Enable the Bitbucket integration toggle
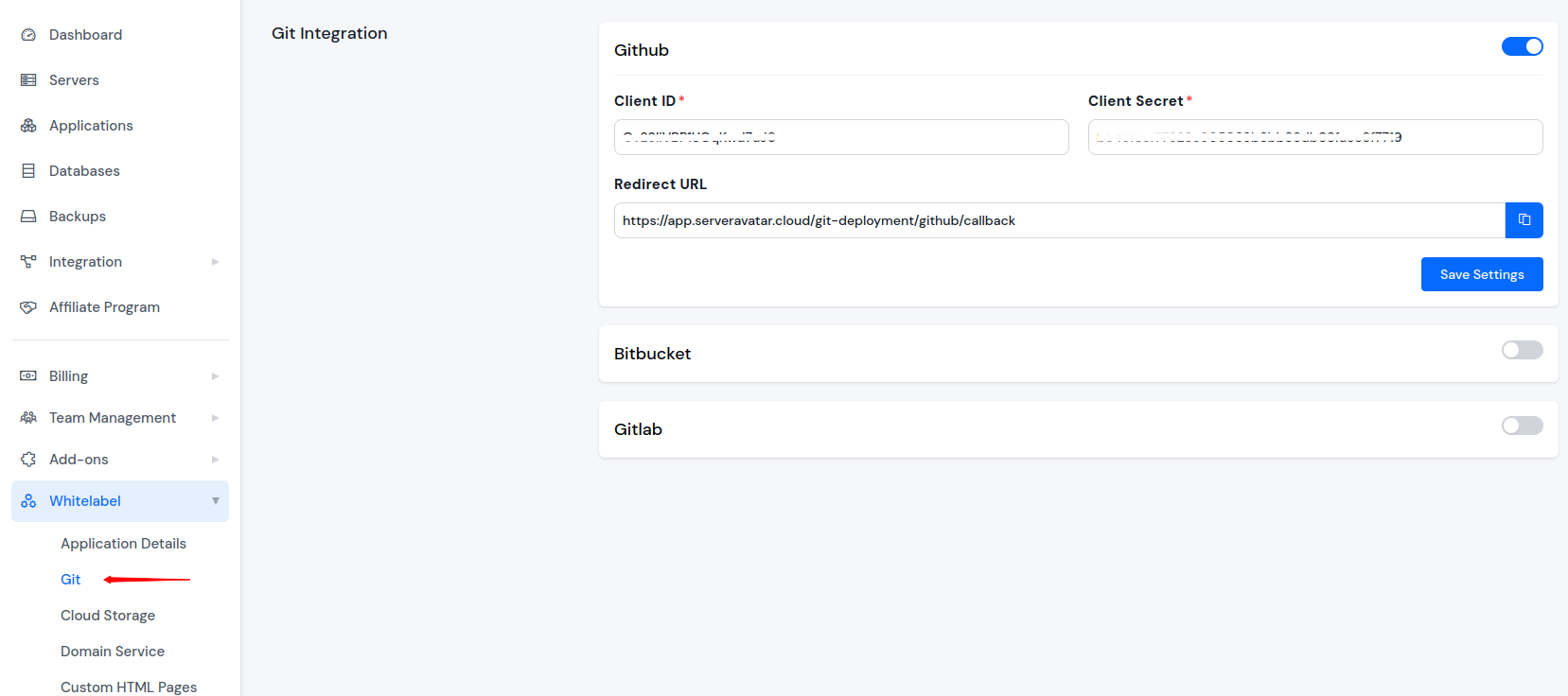Viewport: 1568px width, 696px height. pos(1522,350)
